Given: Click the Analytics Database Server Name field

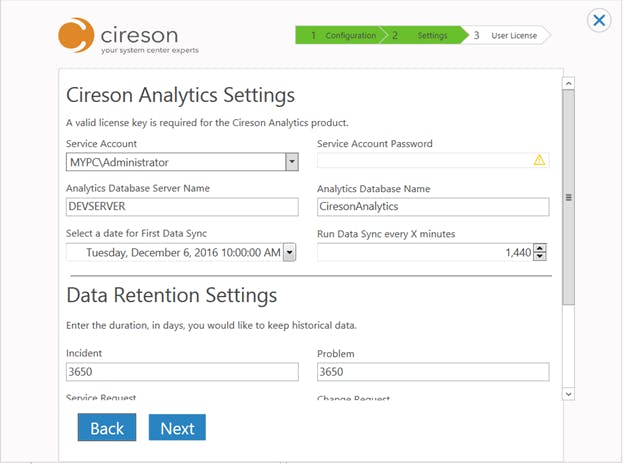Looking at the screenshot, I should (182, 207).
